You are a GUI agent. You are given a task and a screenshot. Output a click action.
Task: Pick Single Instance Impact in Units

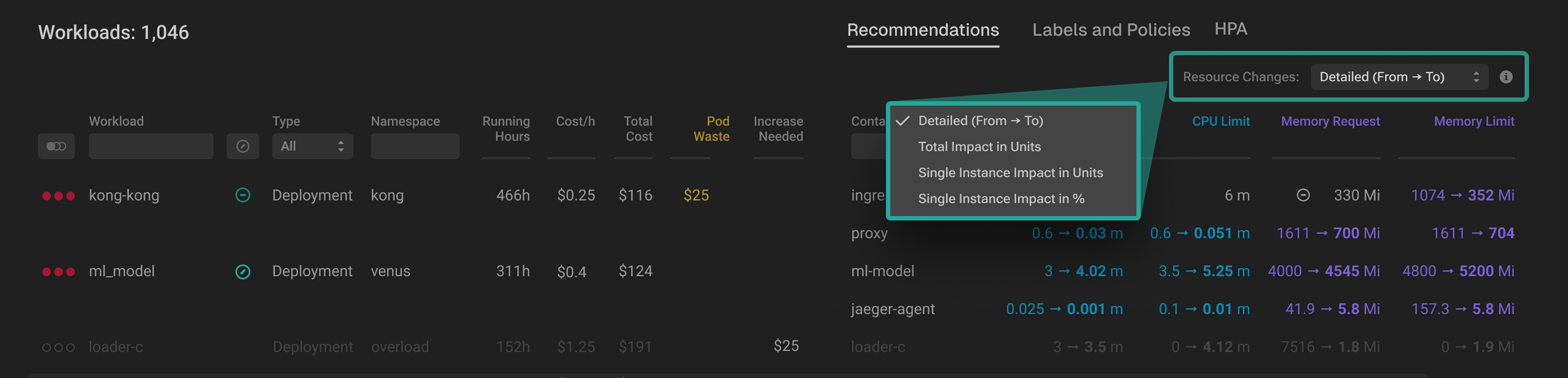coord(1010,173)
